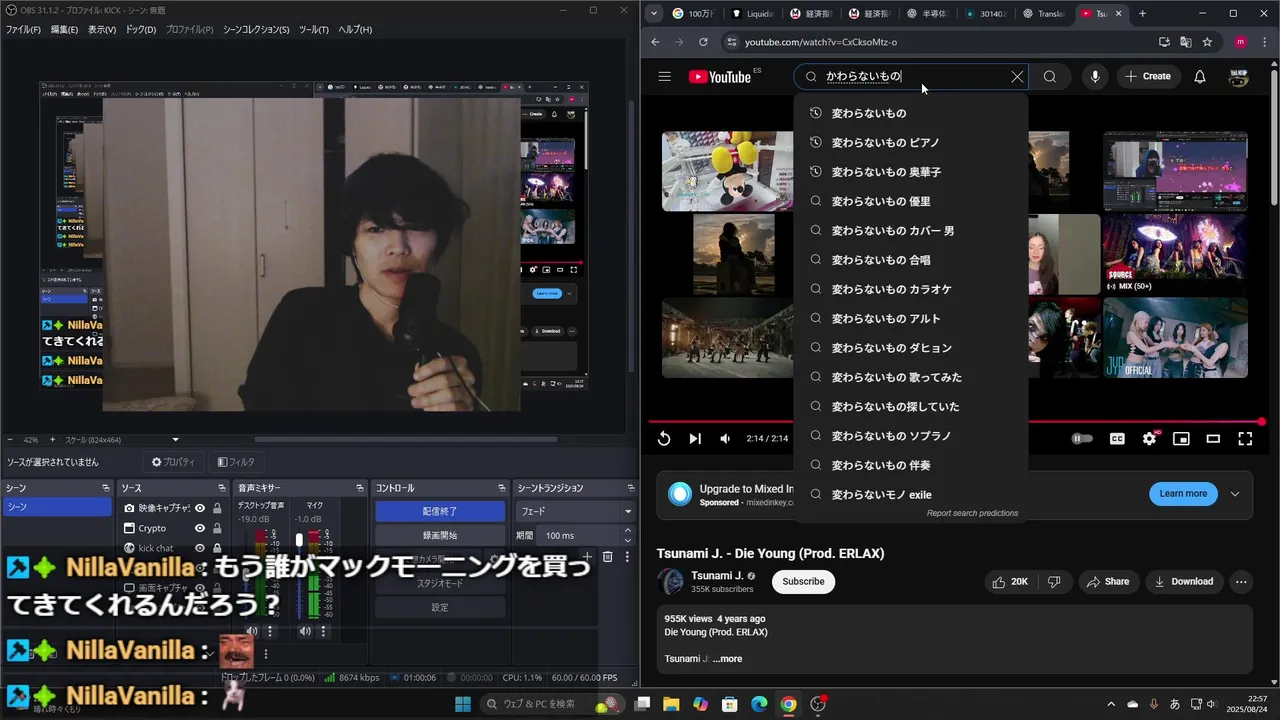Open more actions ellipsis under video
Viewport: 1280px width, 720px height.
tap(1241, 581)
